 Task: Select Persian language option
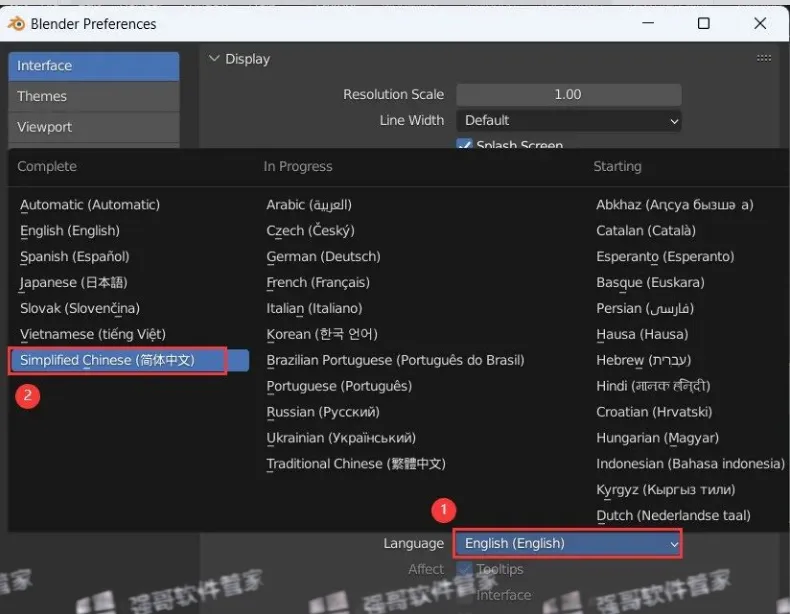tap(645, 308)
